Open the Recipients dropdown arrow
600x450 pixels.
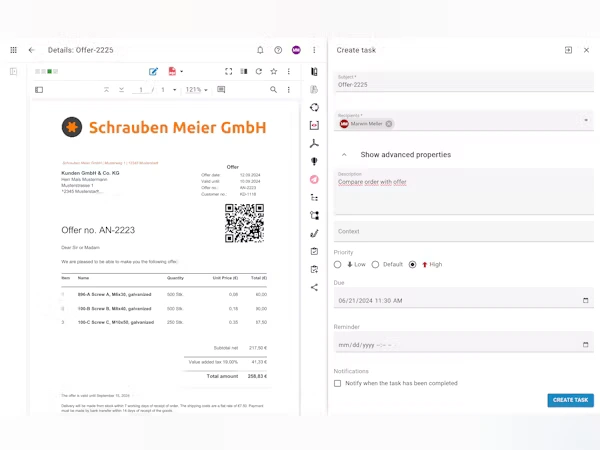tap(586, 121)
